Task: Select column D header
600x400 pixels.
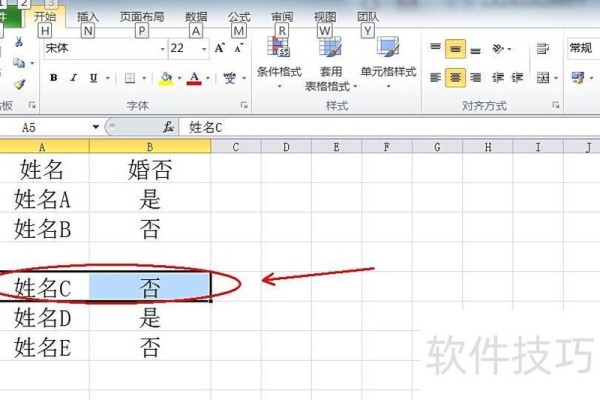Action: coord(286,147)
